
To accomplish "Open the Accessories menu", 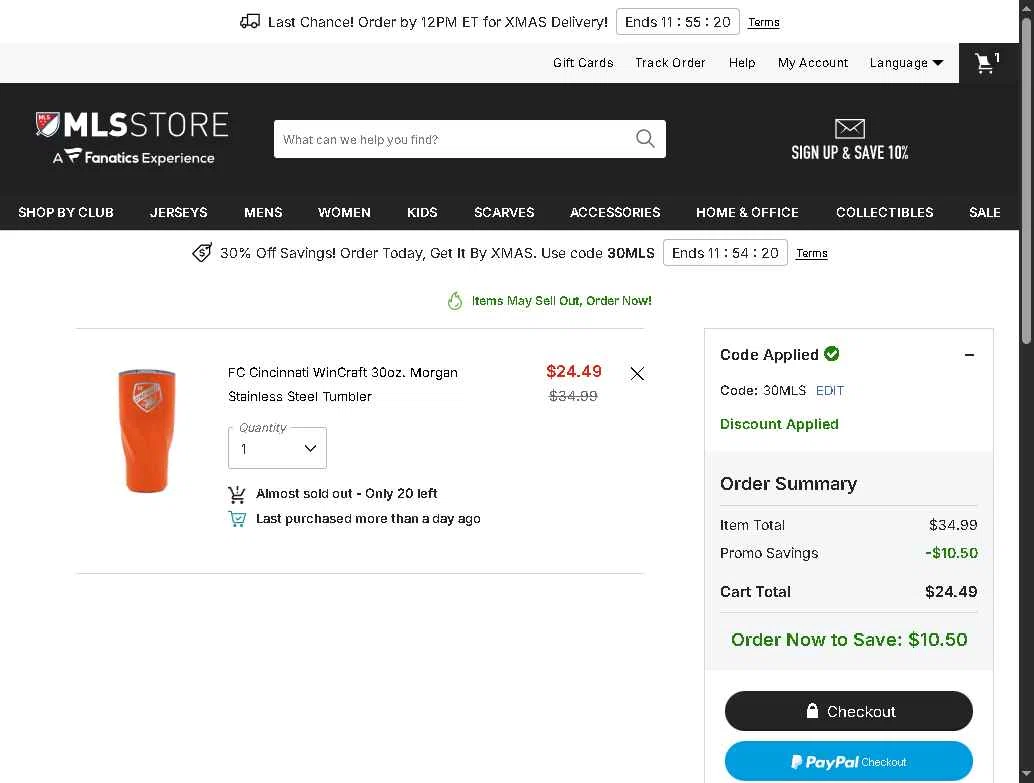I will pos(615,212).
